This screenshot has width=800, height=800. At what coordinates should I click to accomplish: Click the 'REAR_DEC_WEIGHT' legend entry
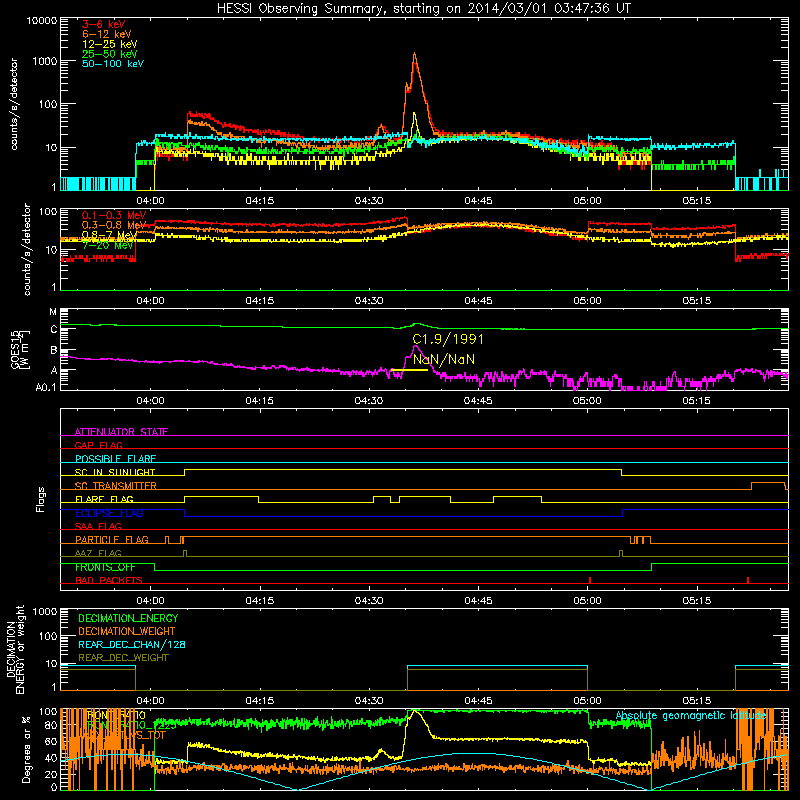tap(123, 658)
